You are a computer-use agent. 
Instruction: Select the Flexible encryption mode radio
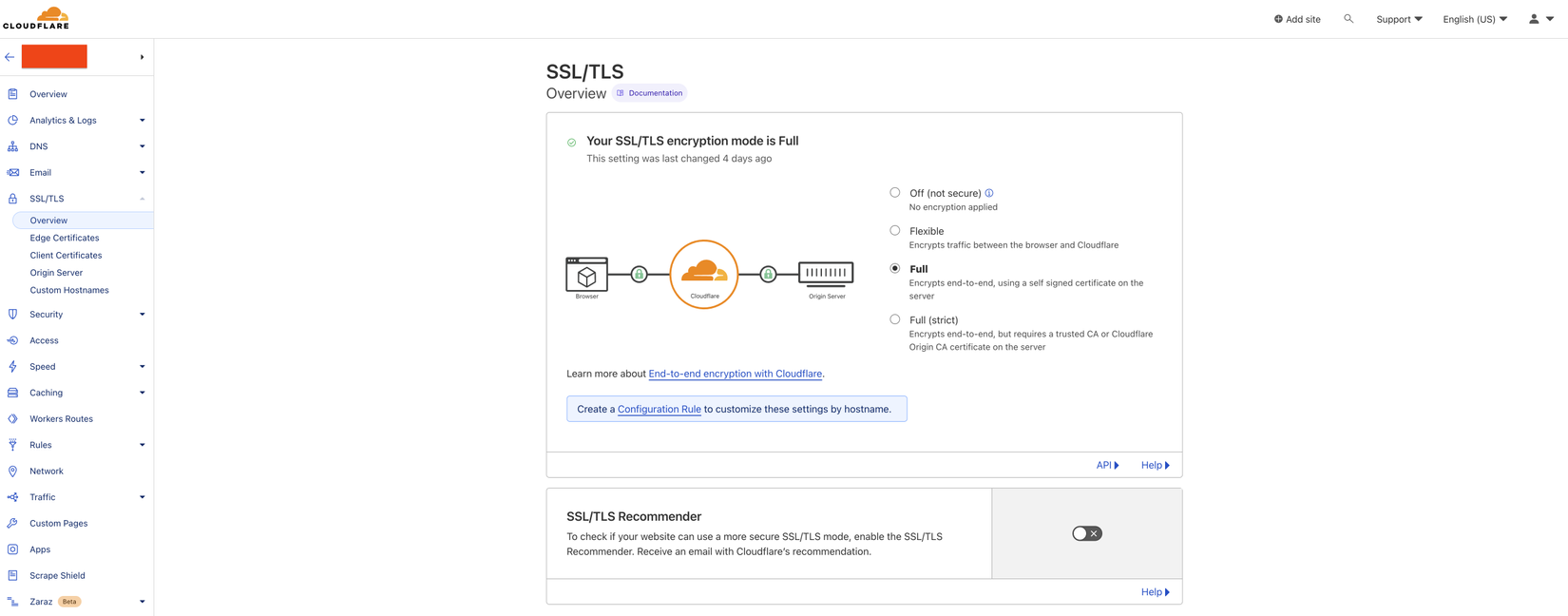(x=894, y=230)
